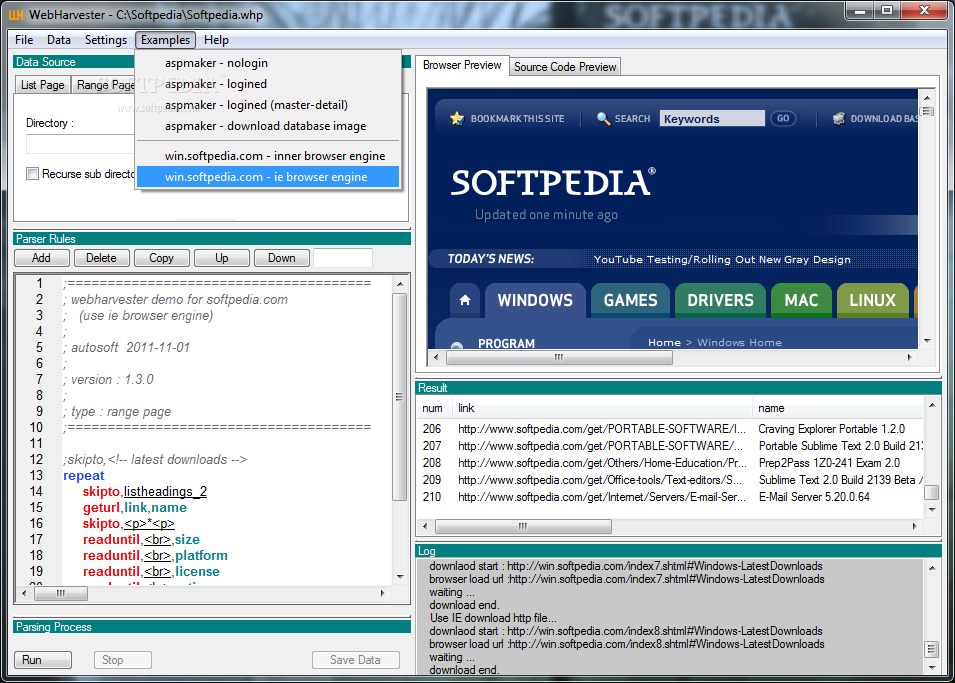Switch to the Browser Preview tab

tap(462, 65)
